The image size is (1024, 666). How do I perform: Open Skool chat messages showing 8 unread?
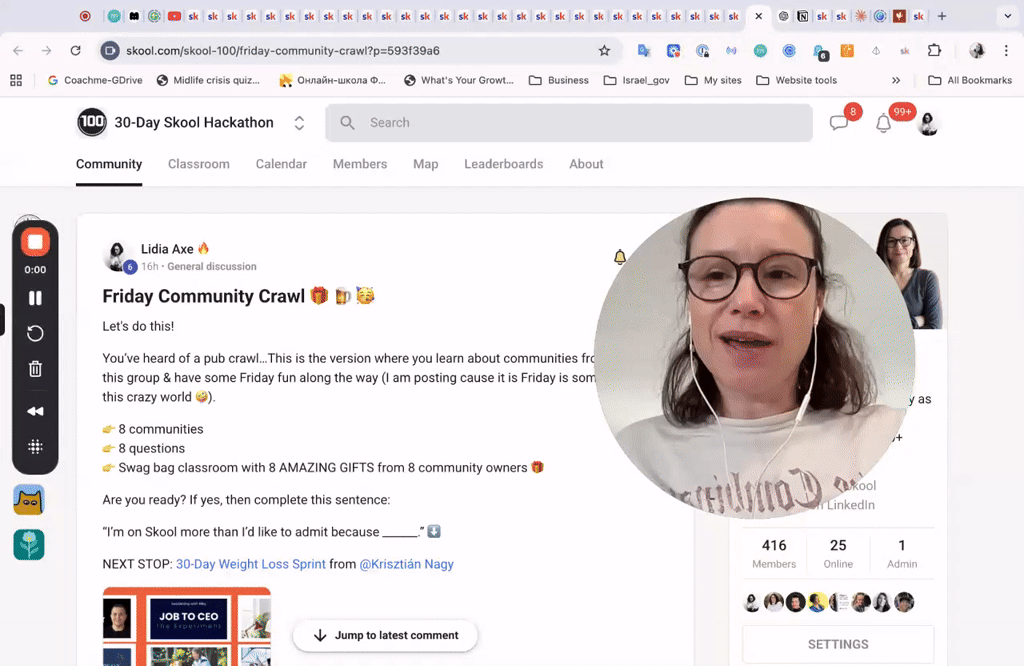[x=840, y=122]
